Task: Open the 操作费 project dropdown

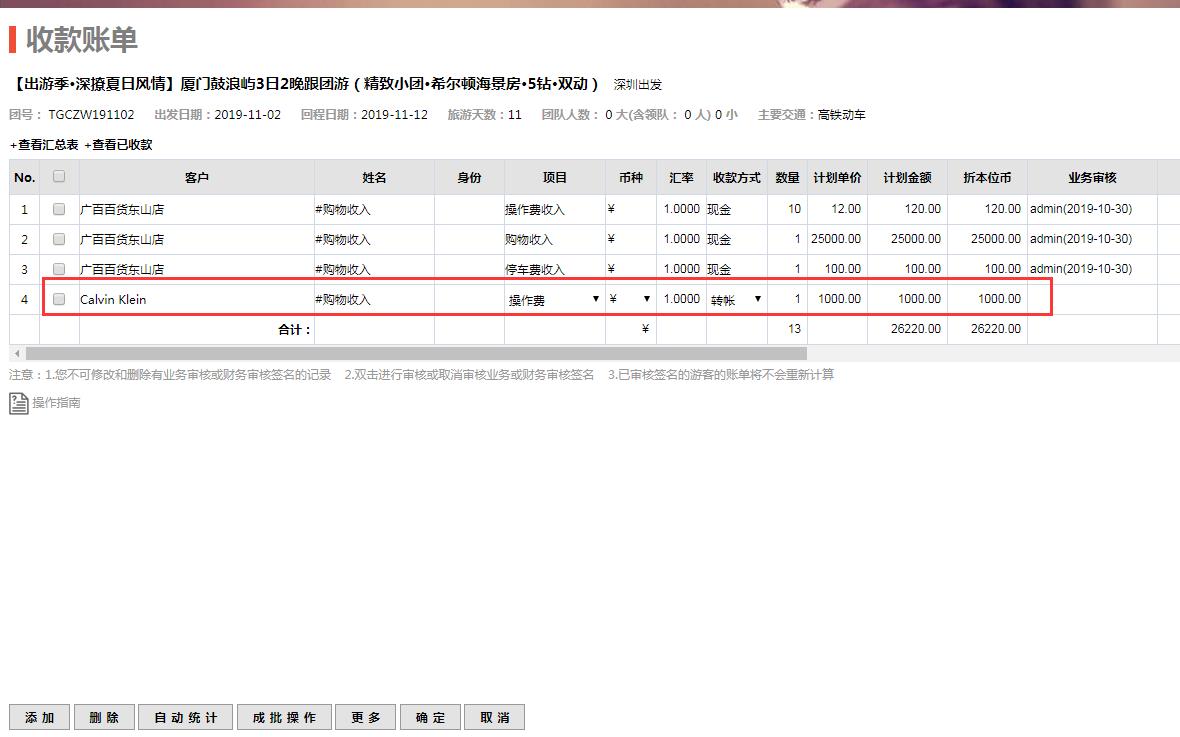Action: click(x=554, y=299)
